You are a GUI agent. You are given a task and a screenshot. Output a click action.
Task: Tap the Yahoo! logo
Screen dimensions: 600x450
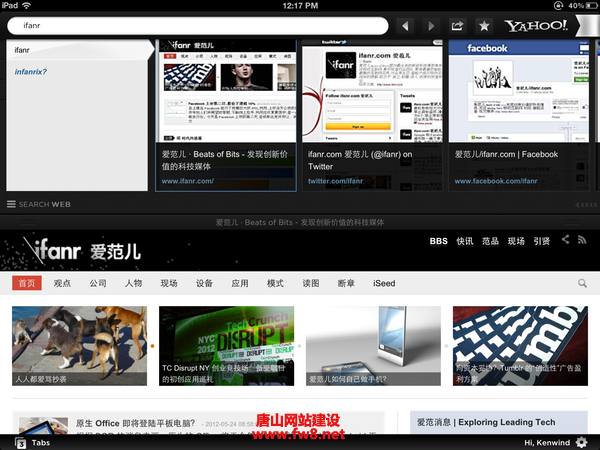tap(536, 26)
